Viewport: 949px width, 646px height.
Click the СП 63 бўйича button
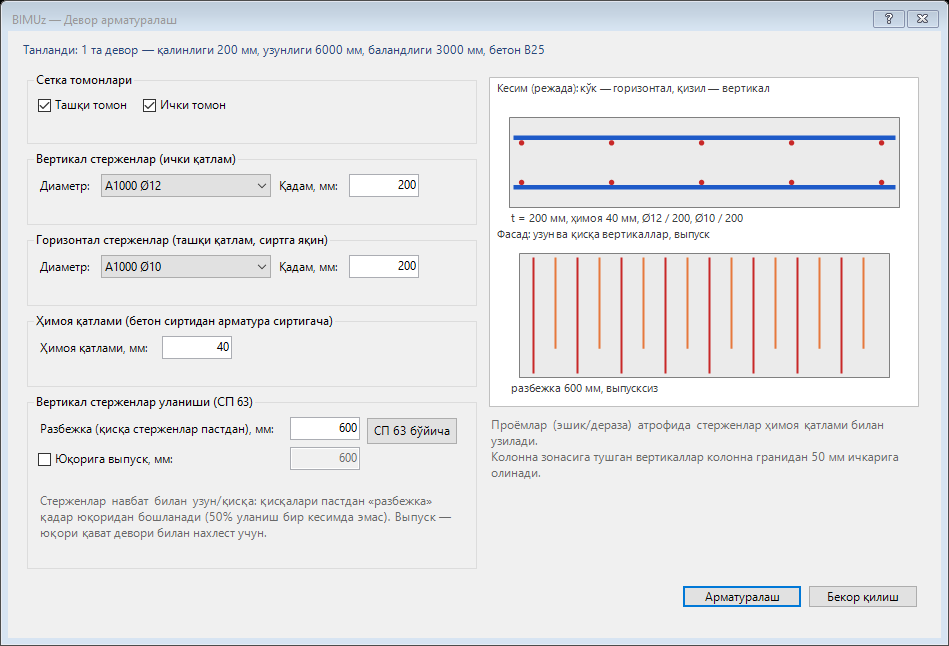(412, 430)
